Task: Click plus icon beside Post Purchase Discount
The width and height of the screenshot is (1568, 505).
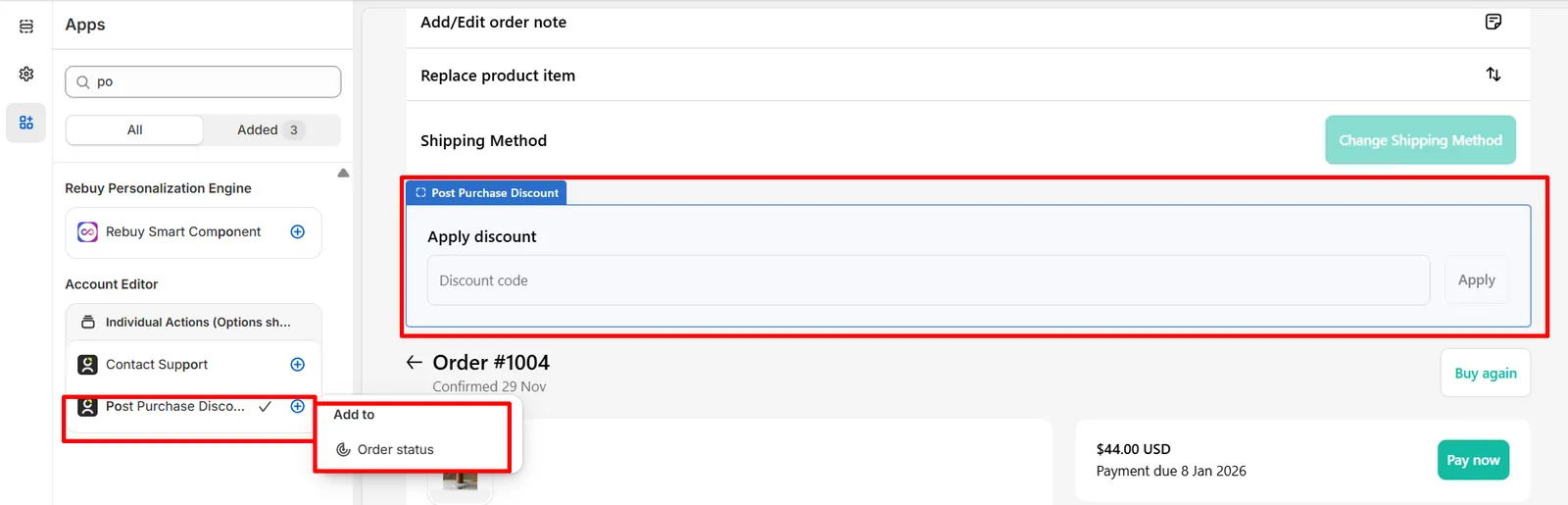Action: pyautogui.click(x=298, y=406)
